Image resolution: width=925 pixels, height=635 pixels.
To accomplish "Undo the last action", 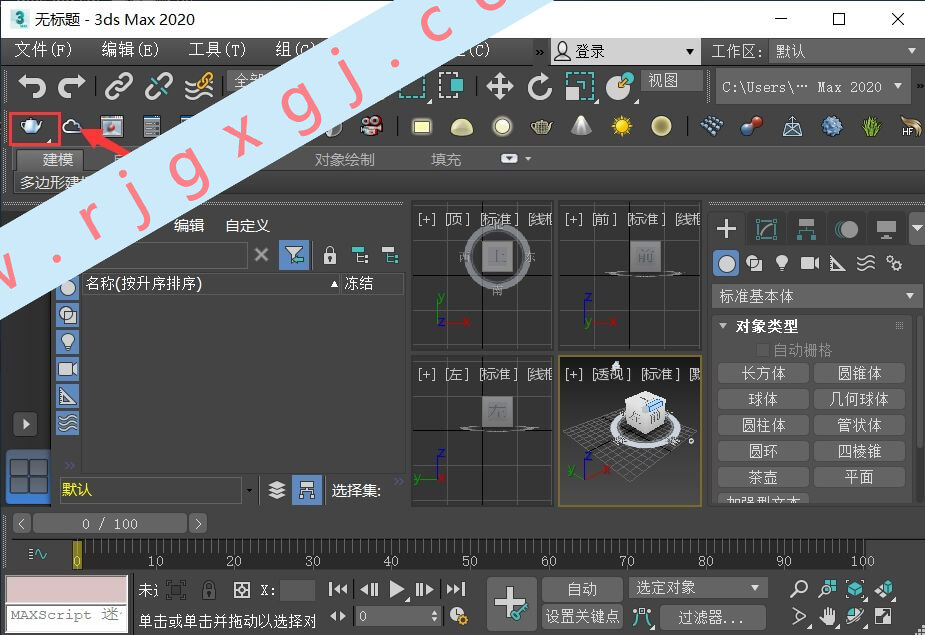I will click(32, 87).
